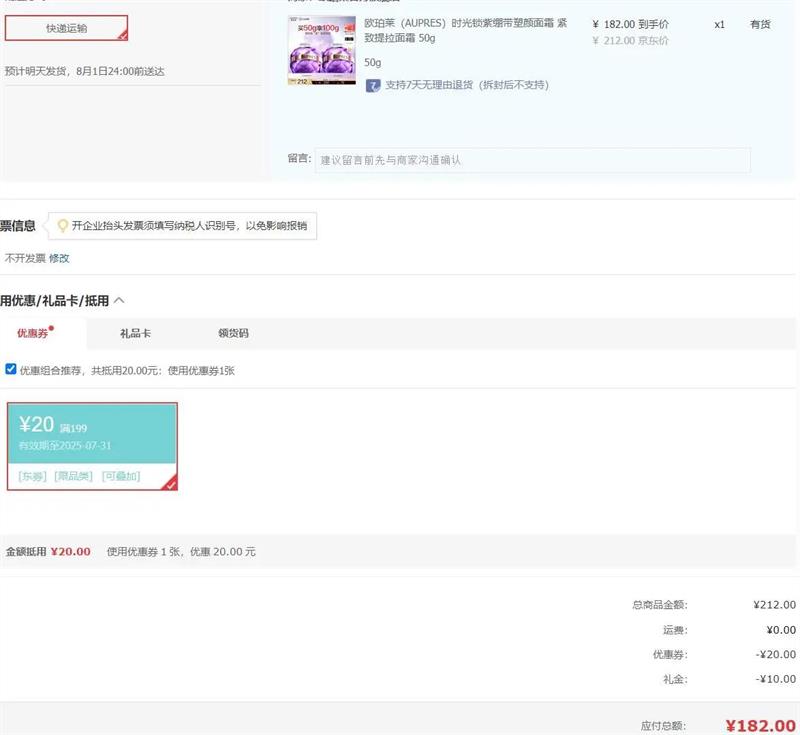Click the red notification dot on 优惠券 tab

click(51, 327)
